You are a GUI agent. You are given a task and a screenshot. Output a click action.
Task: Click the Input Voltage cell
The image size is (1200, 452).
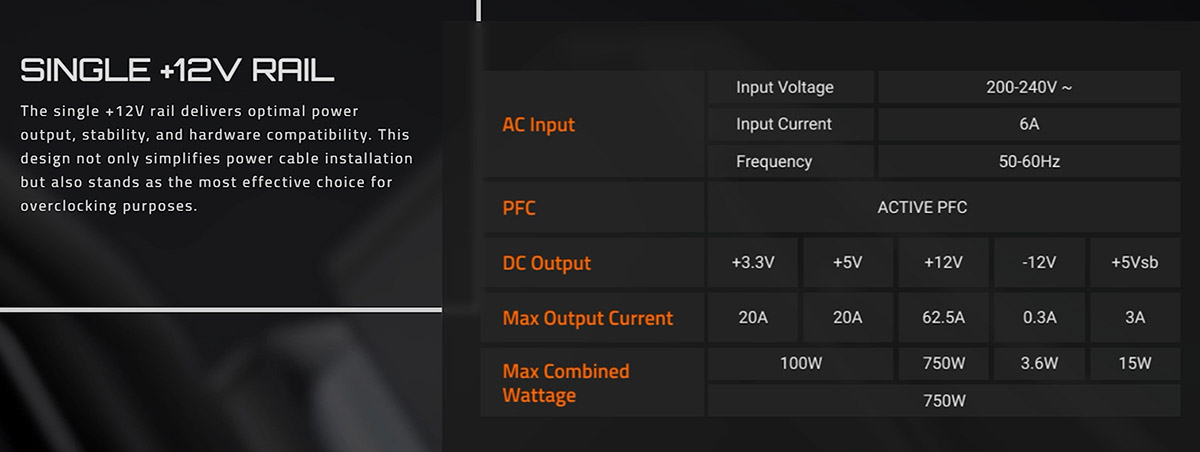790,87
